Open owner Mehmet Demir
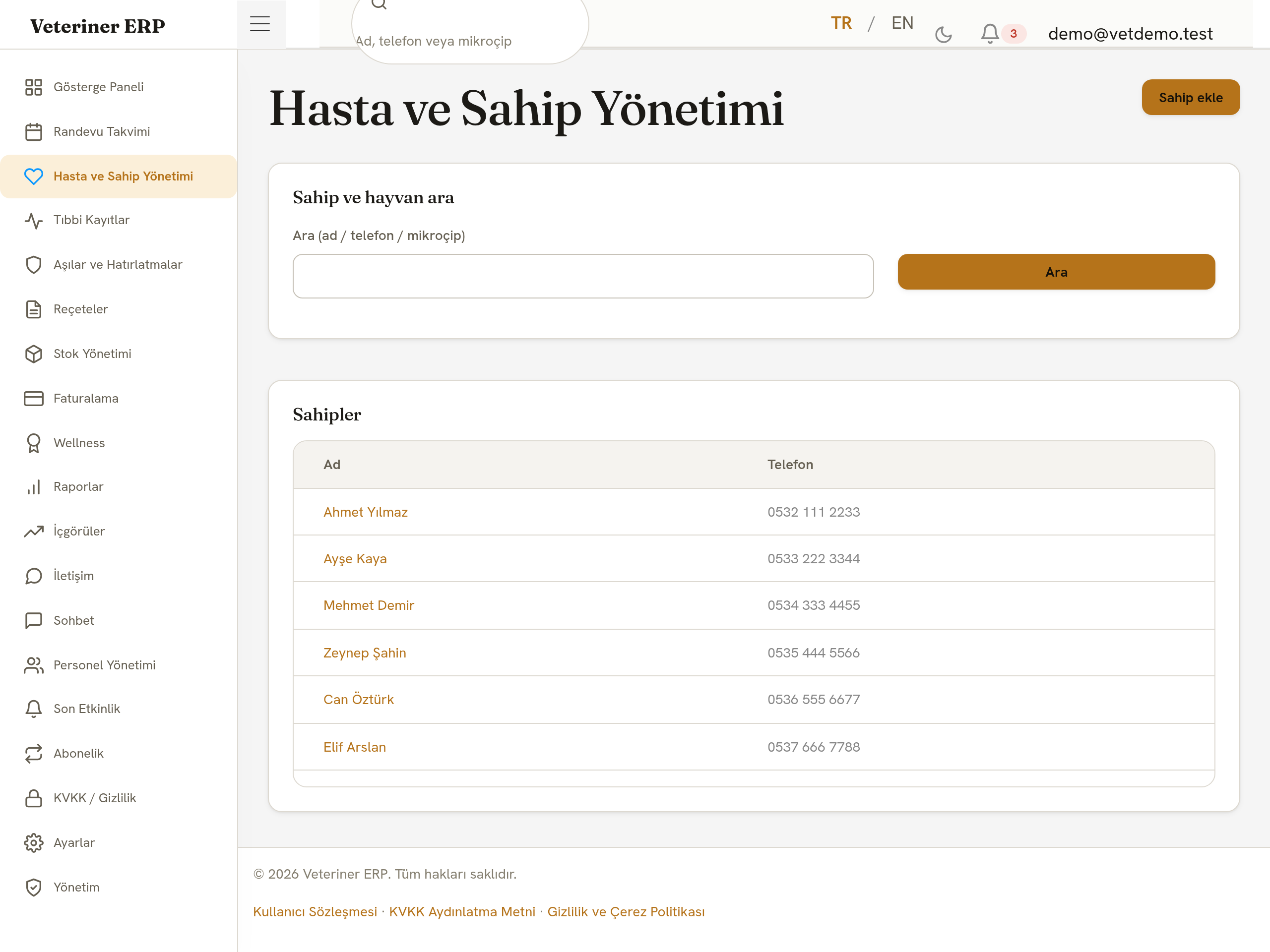 pyautogui.click(x=369, y=605)
